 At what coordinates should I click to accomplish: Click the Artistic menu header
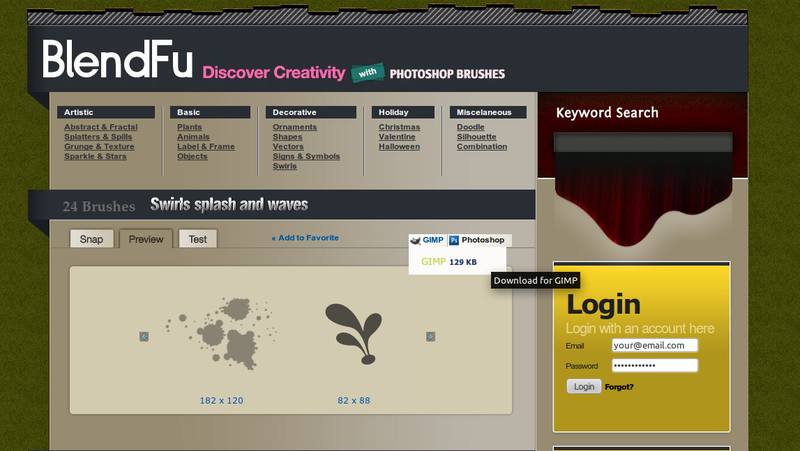106,112
